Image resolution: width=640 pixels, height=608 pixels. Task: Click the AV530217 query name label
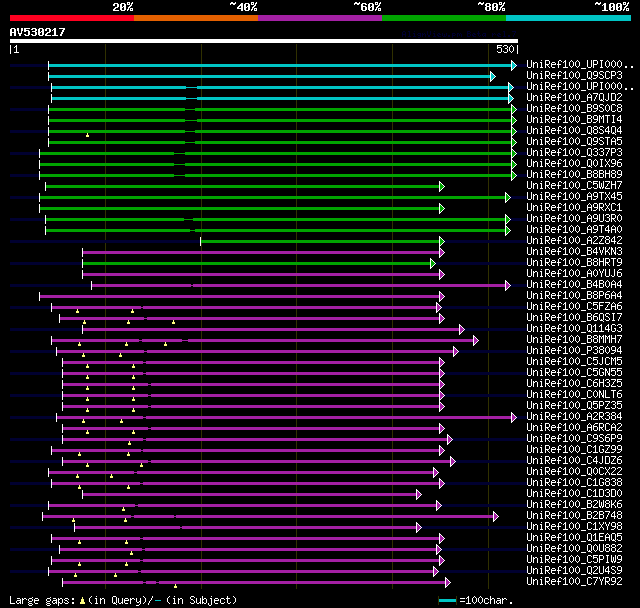tap(38, 32)
